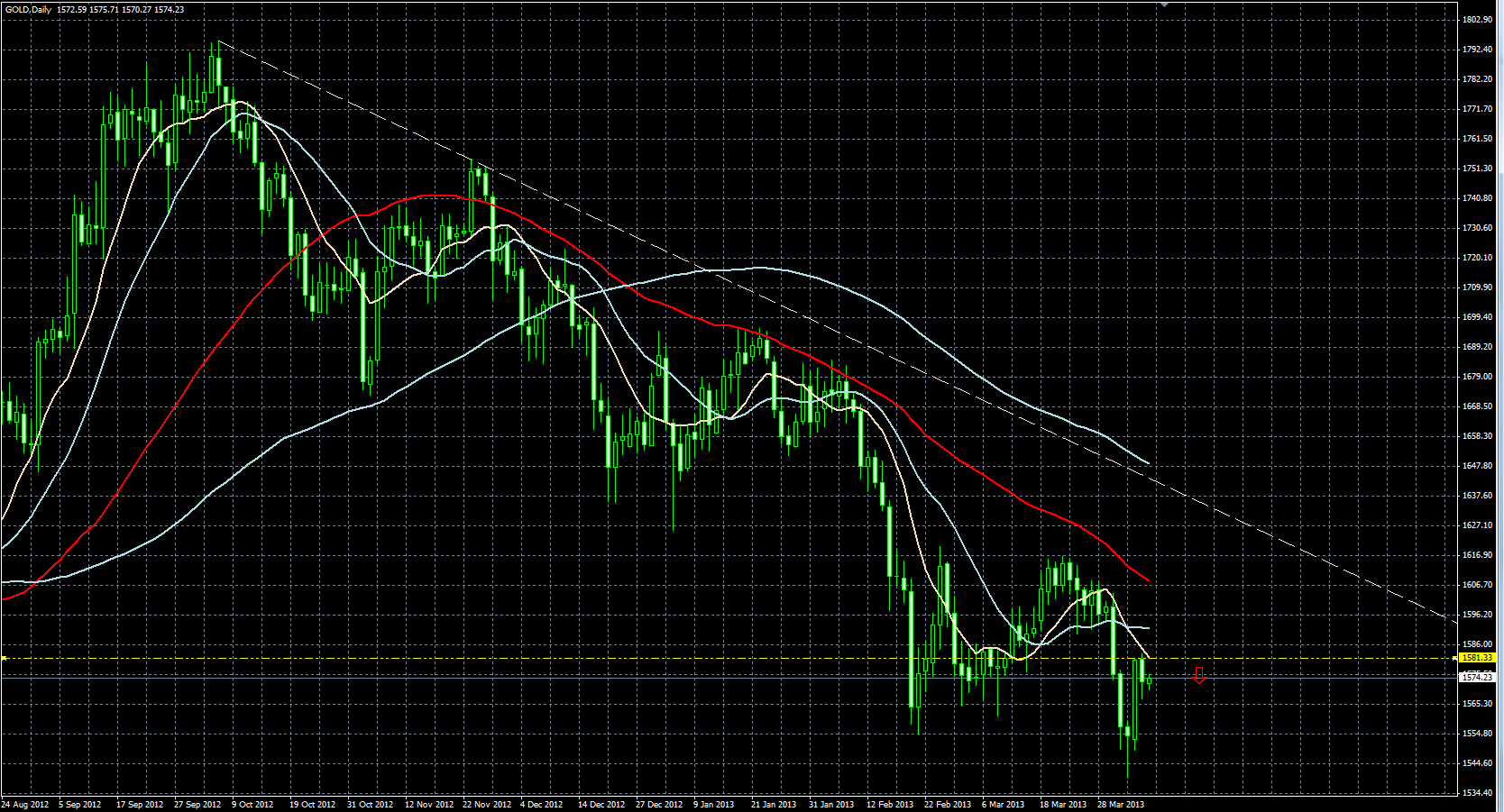This screenshot has width=1504, height=812.
Task: Select the yellow 1581.33 price label
Action: tap(1477, 658)
